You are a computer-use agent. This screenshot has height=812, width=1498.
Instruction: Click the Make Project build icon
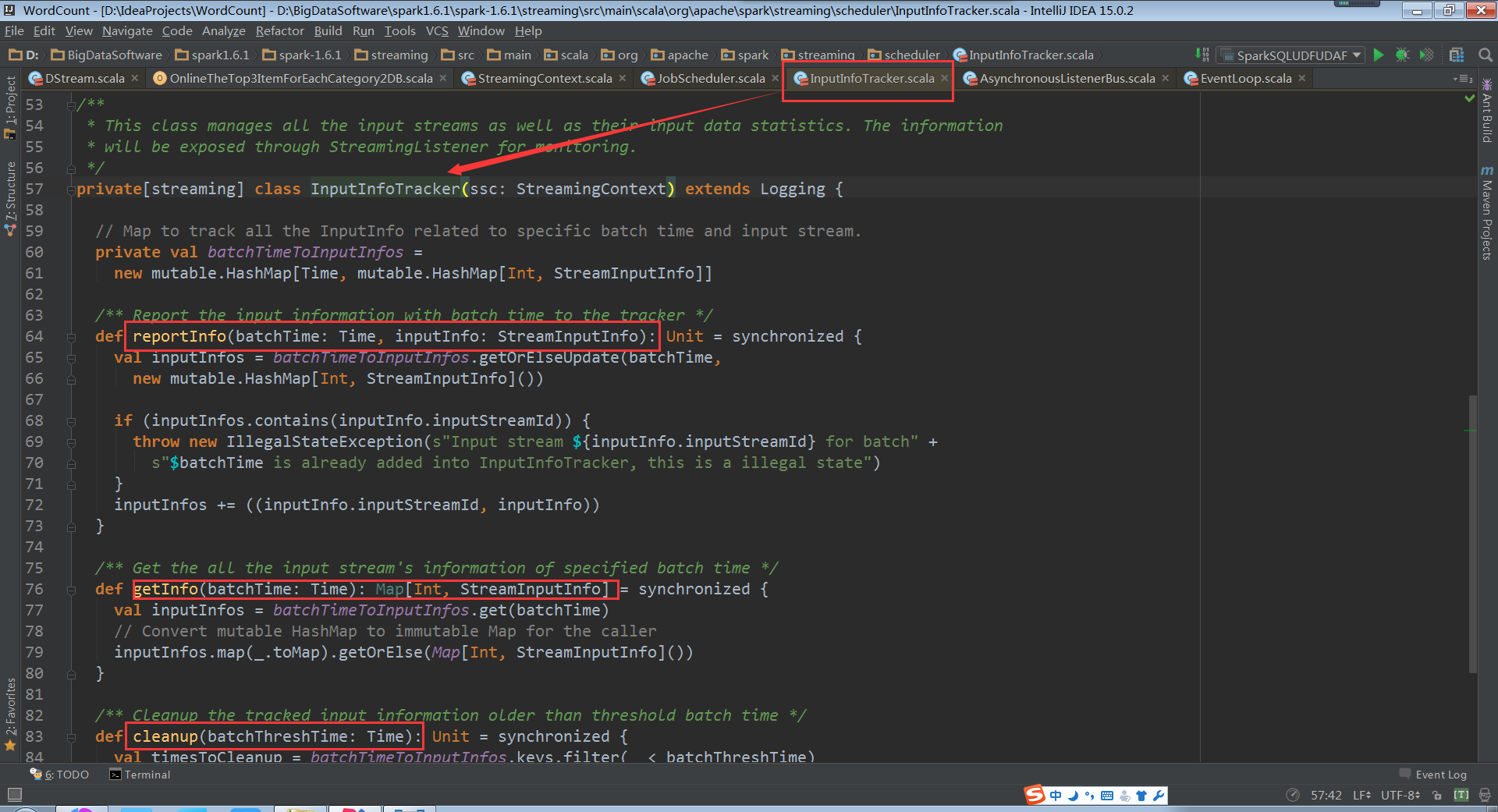click(x=1202, y=55)
